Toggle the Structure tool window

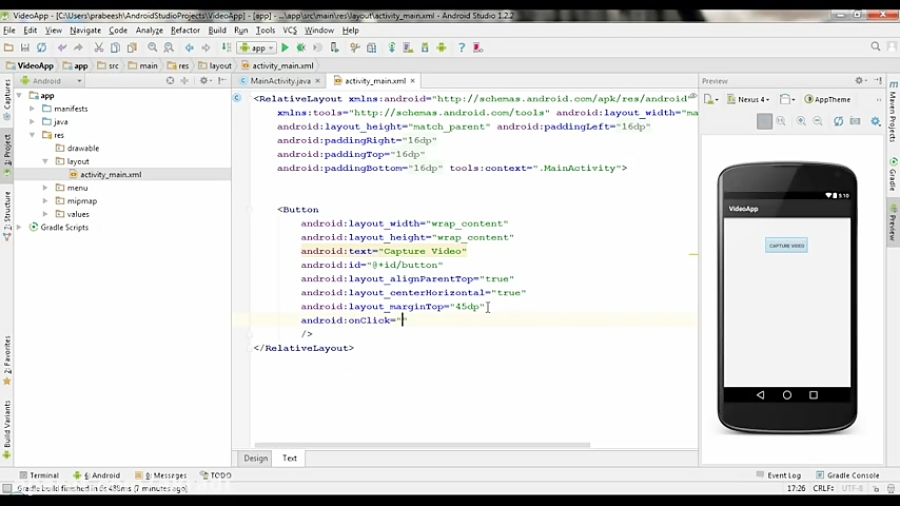[x=7, y=215]
